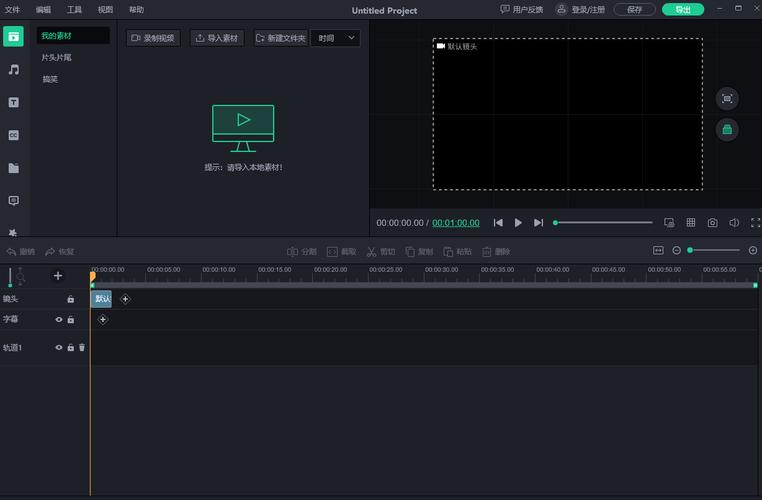
Task: Hide 轨道1 track using eye icon
Action: point(58,348)
